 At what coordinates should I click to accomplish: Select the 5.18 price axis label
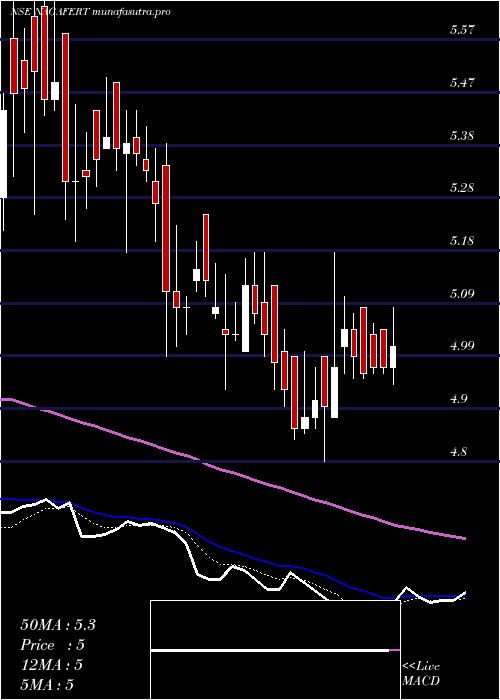tap(462, 241)
